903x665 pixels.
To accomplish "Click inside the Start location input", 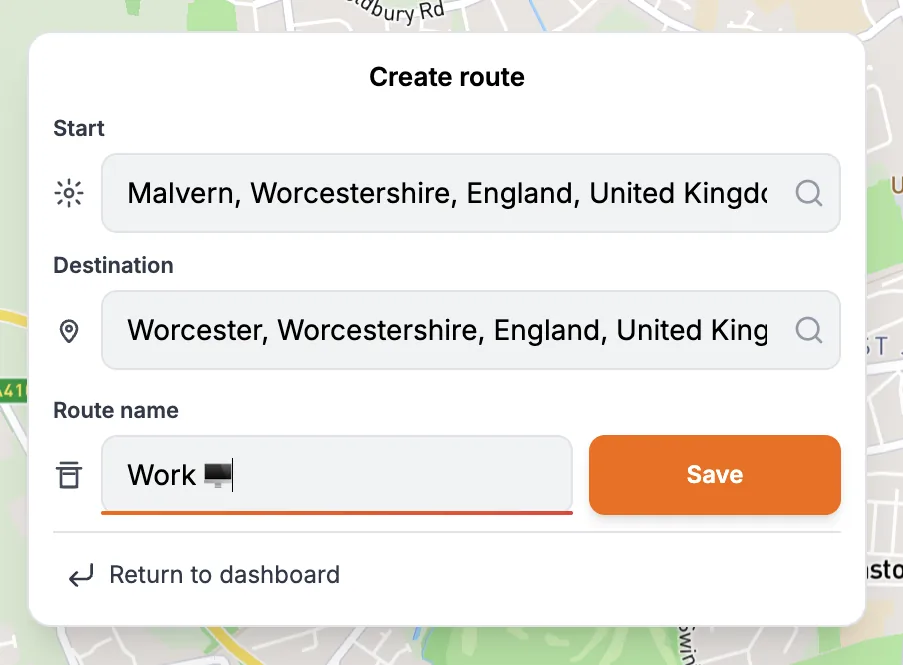I will [x=450, y=193].
